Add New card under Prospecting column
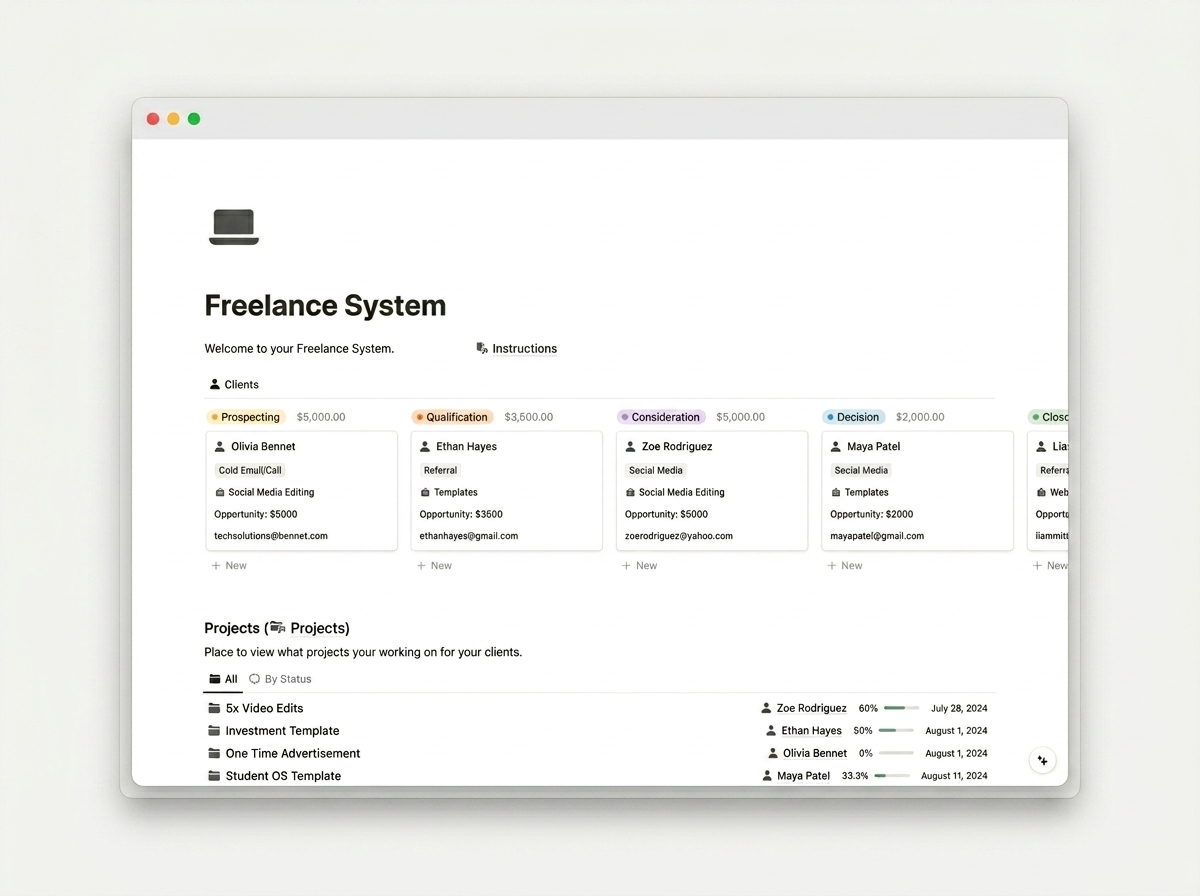Image resolution: width=1200 pixels, height=896 pixels. pos(229,565)
